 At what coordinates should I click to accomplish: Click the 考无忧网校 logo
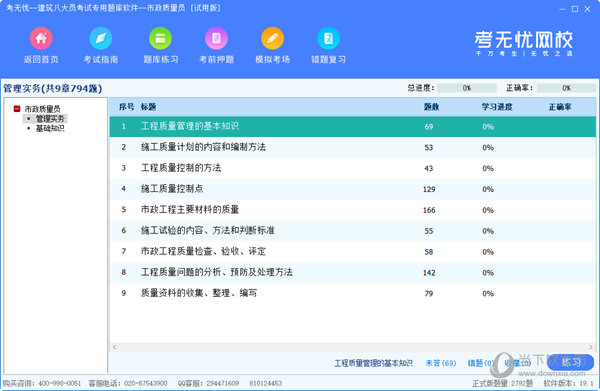pos(523,43)
